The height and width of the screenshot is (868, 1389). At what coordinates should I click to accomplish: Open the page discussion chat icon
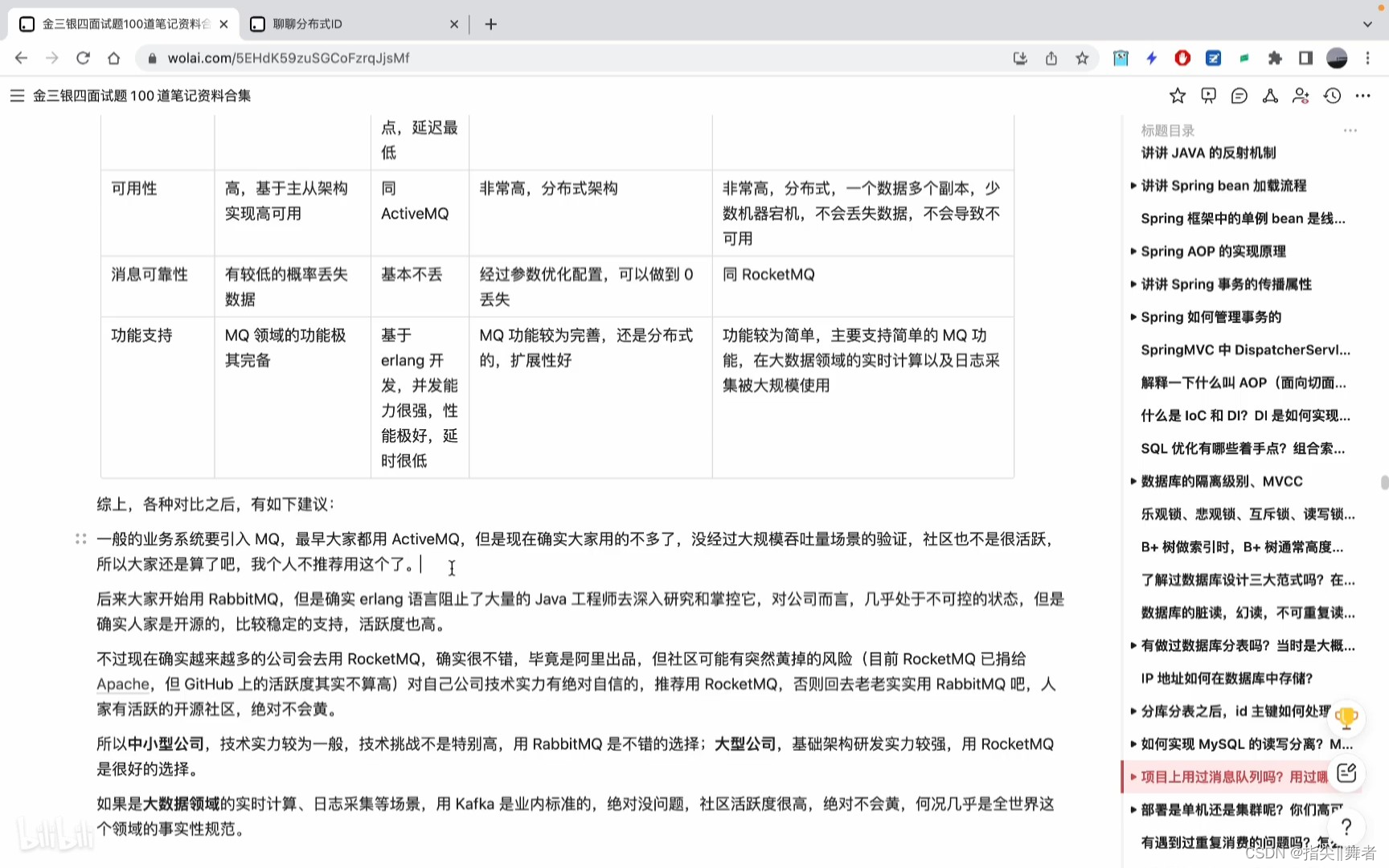[x=1239, y=96]
